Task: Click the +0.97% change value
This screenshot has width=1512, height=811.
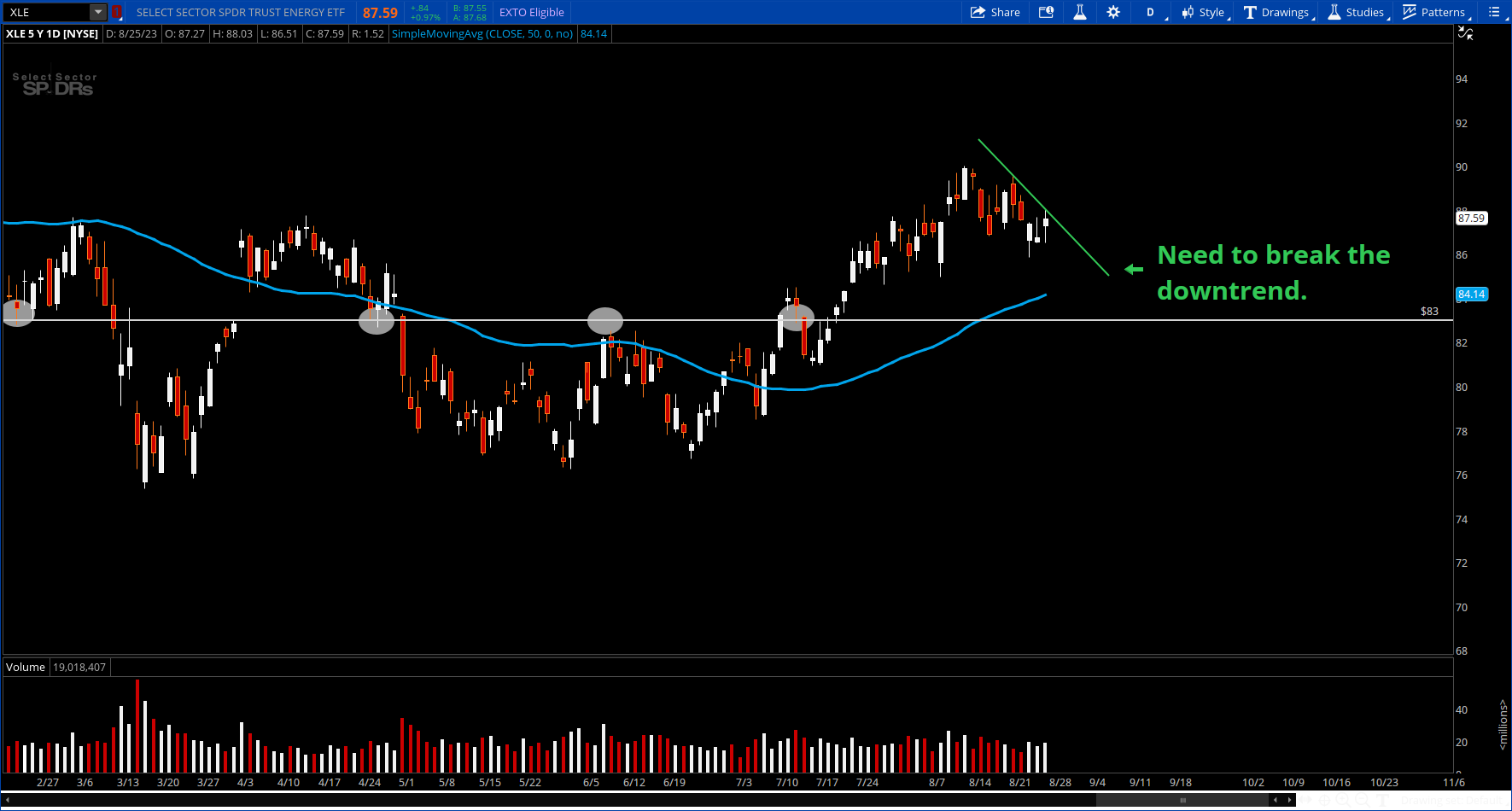Action: (425, 17)
